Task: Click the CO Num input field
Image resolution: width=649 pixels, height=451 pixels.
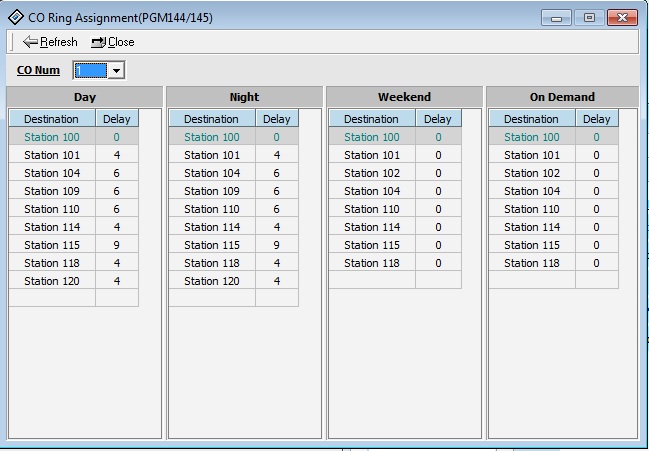Action: click(x=90, y=71)
